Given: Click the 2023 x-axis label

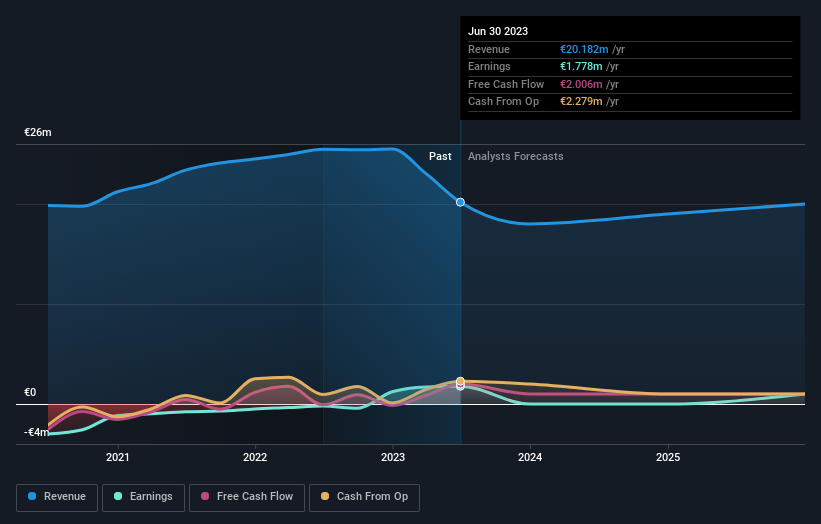Looking at the screenshot, I should click(x=393, y=457).
